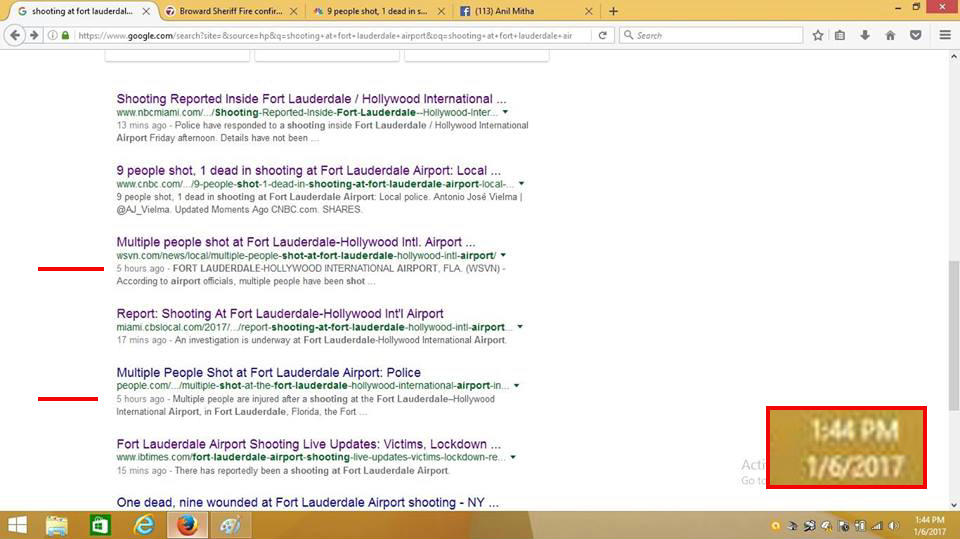Click the '13 mins ago' timestamp text
This screenshot has height=539, width=960.
click(141, 125)
